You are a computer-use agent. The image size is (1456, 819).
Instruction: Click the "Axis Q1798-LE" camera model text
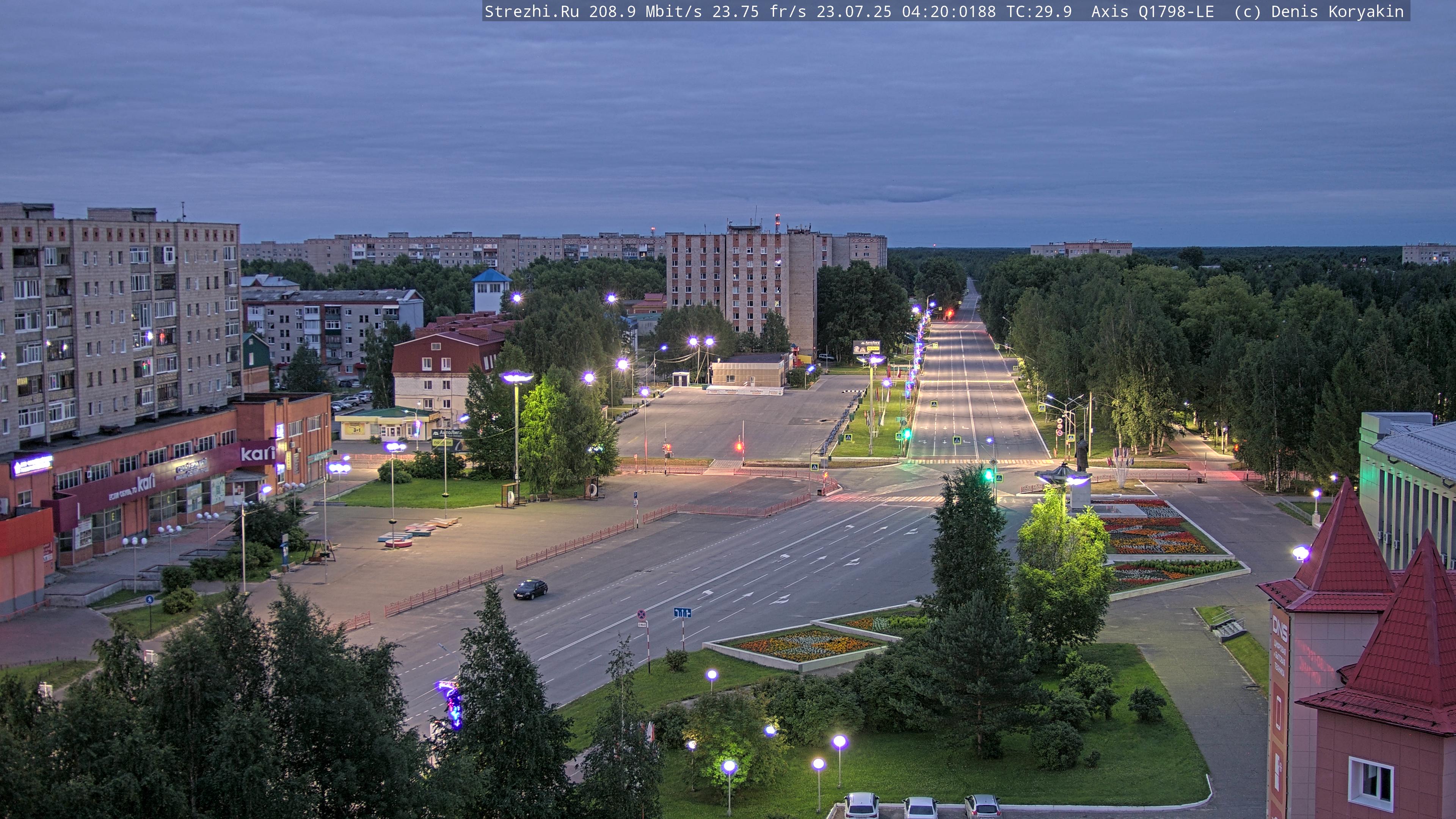(x=1153, y=11)
